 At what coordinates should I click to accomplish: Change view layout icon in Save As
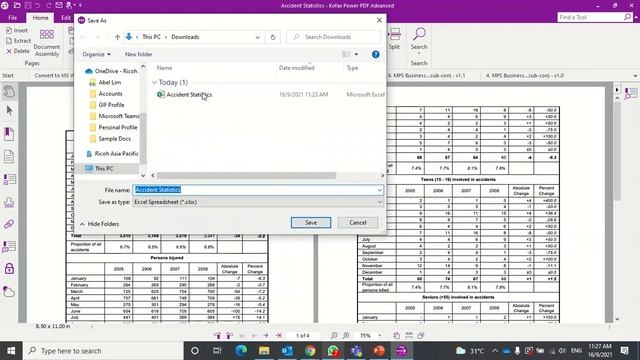pos(346,54)
